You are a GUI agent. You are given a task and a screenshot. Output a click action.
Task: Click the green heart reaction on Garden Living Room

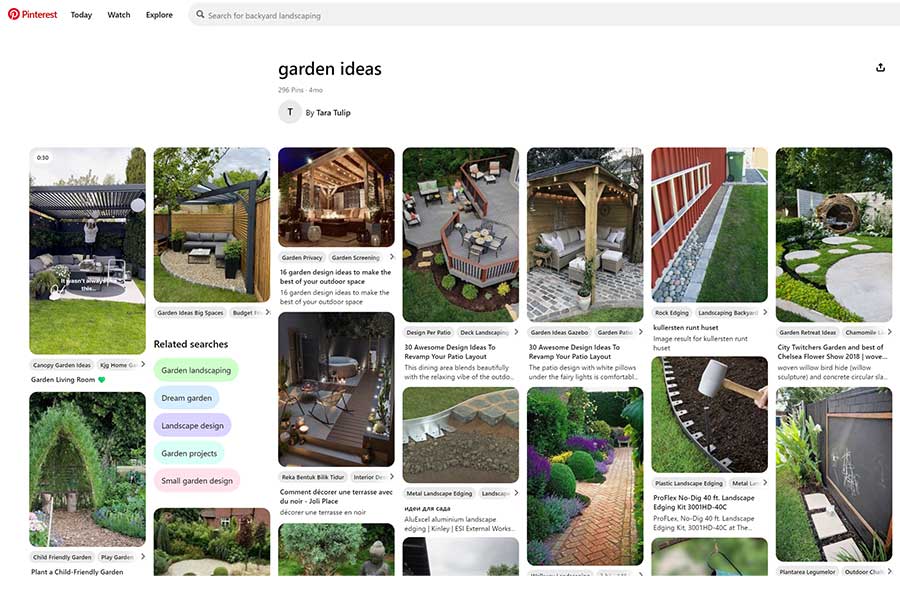[102, 378]
